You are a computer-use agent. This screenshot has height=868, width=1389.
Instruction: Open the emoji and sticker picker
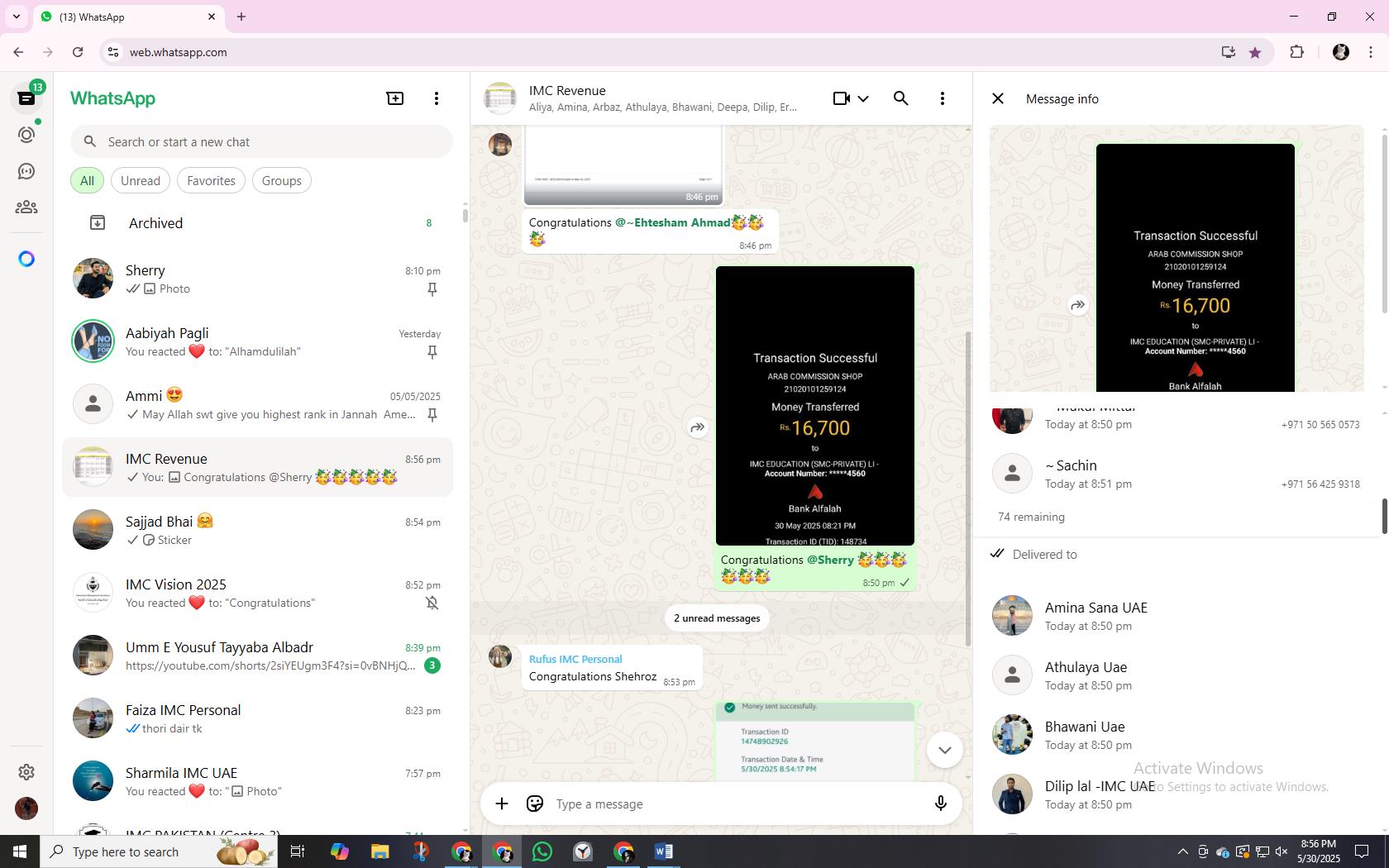coord(535,804)
